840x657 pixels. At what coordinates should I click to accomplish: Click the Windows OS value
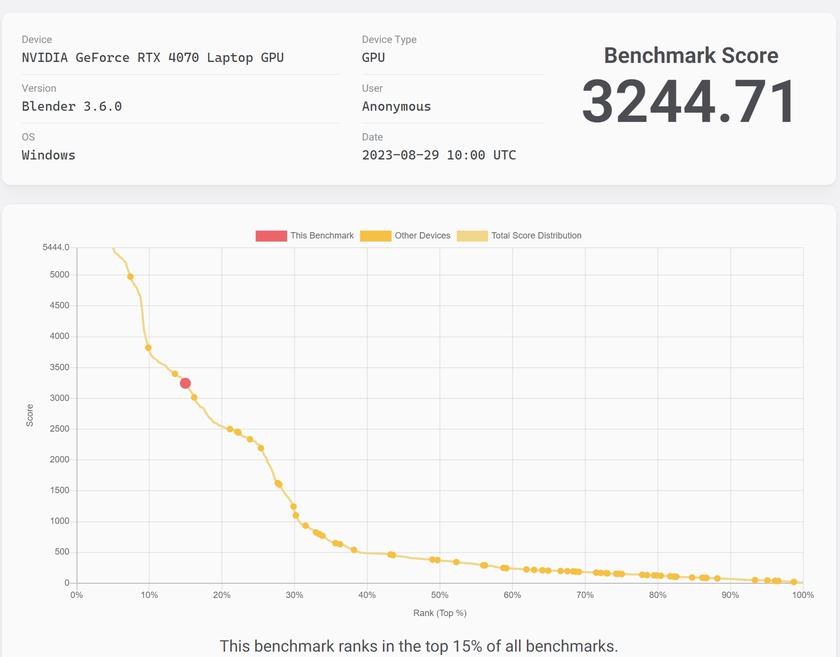point(49,155)
